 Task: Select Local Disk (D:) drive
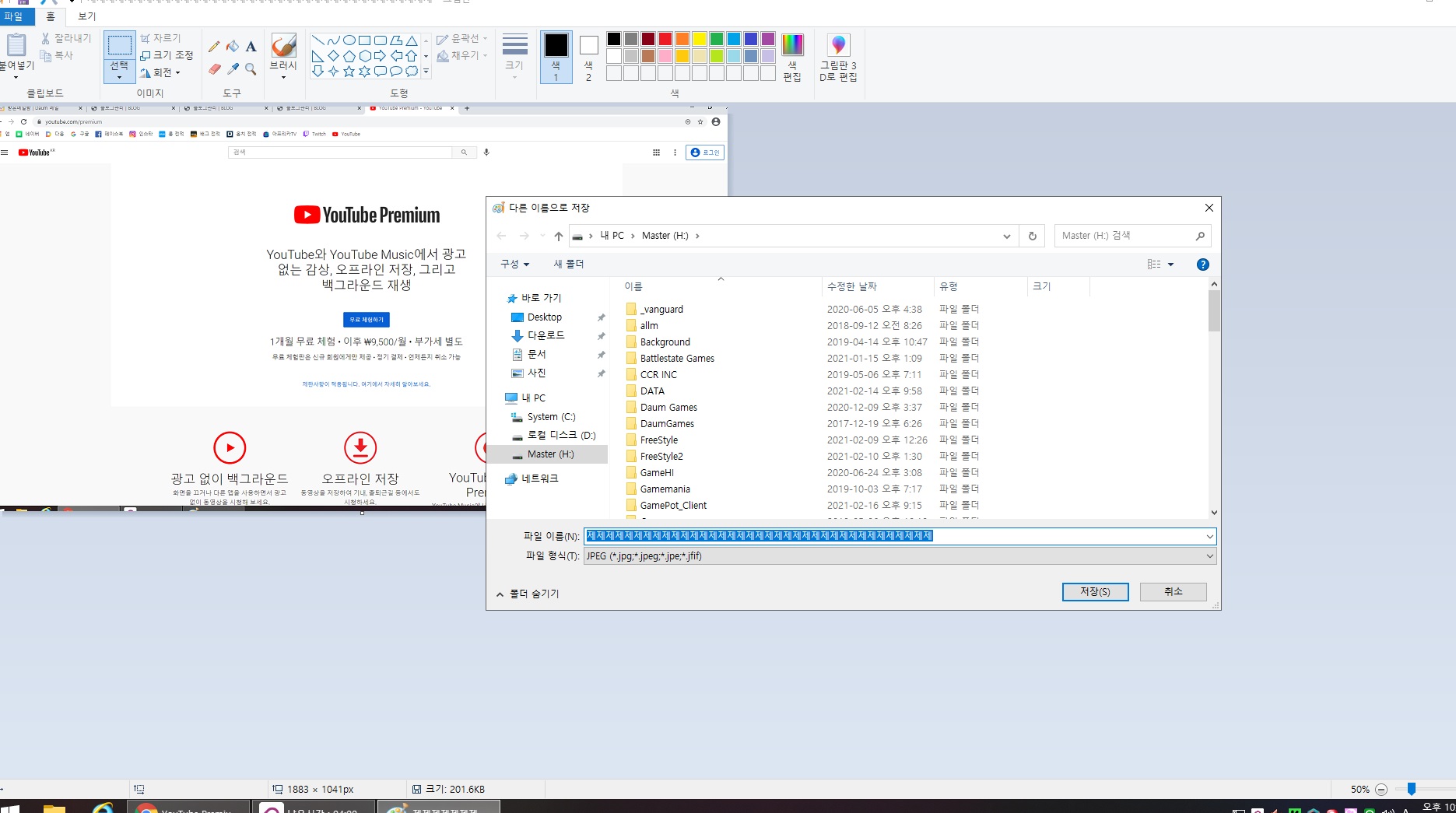click(x=561, y=436)
